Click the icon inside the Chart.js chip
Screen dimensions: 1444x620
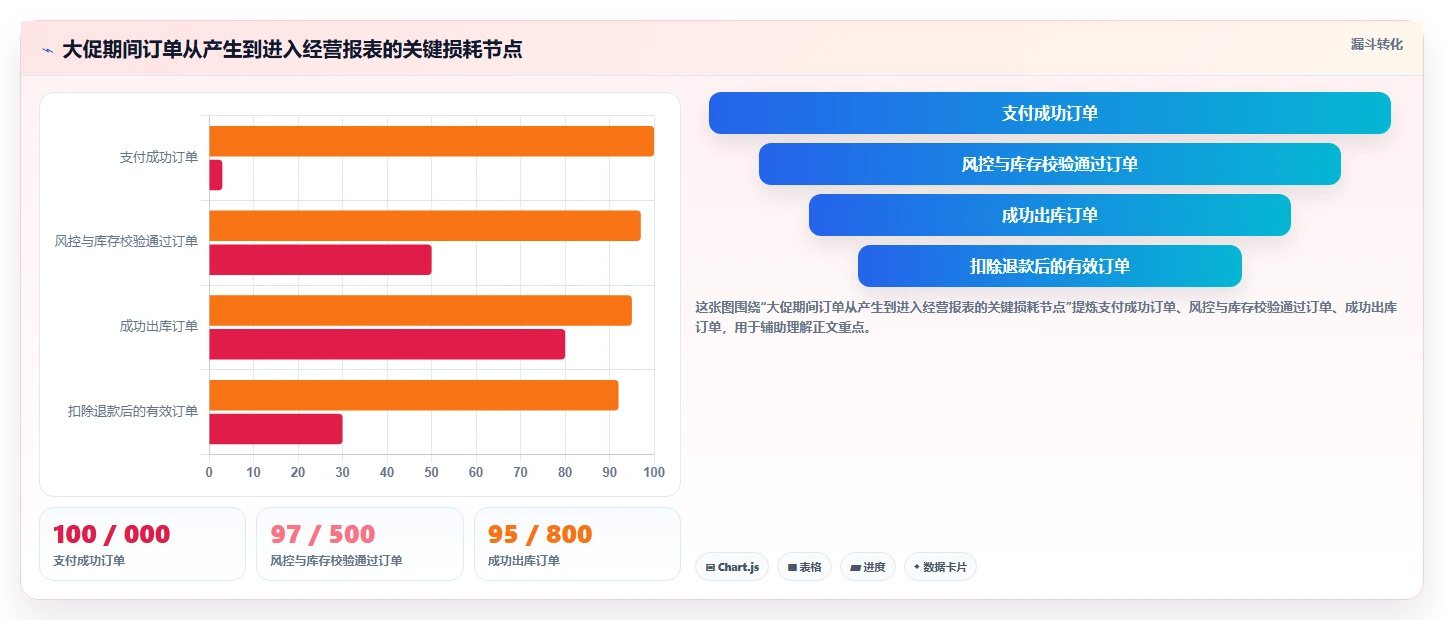point(710,567)
